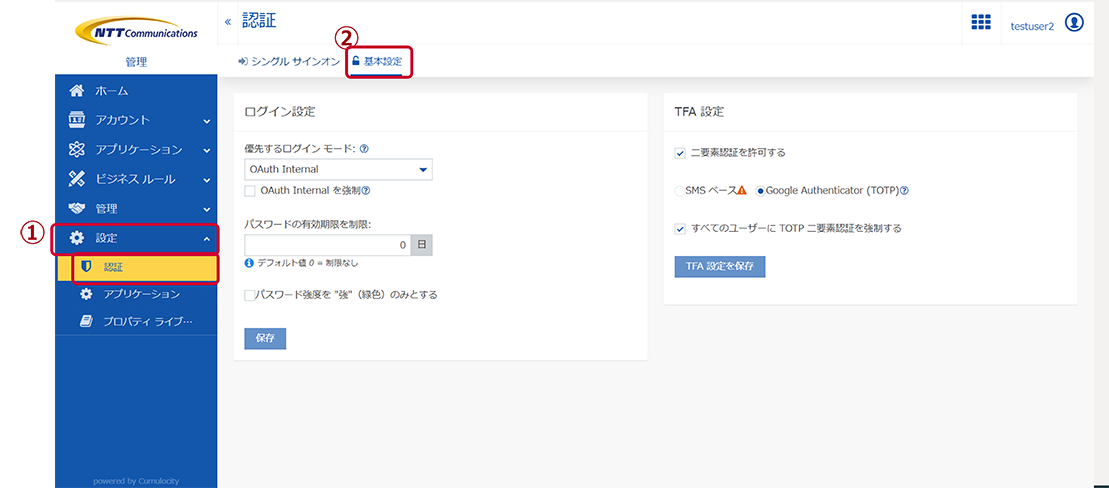Click the パスワードの有効期限を制限 number field

[x=328, y=245]
